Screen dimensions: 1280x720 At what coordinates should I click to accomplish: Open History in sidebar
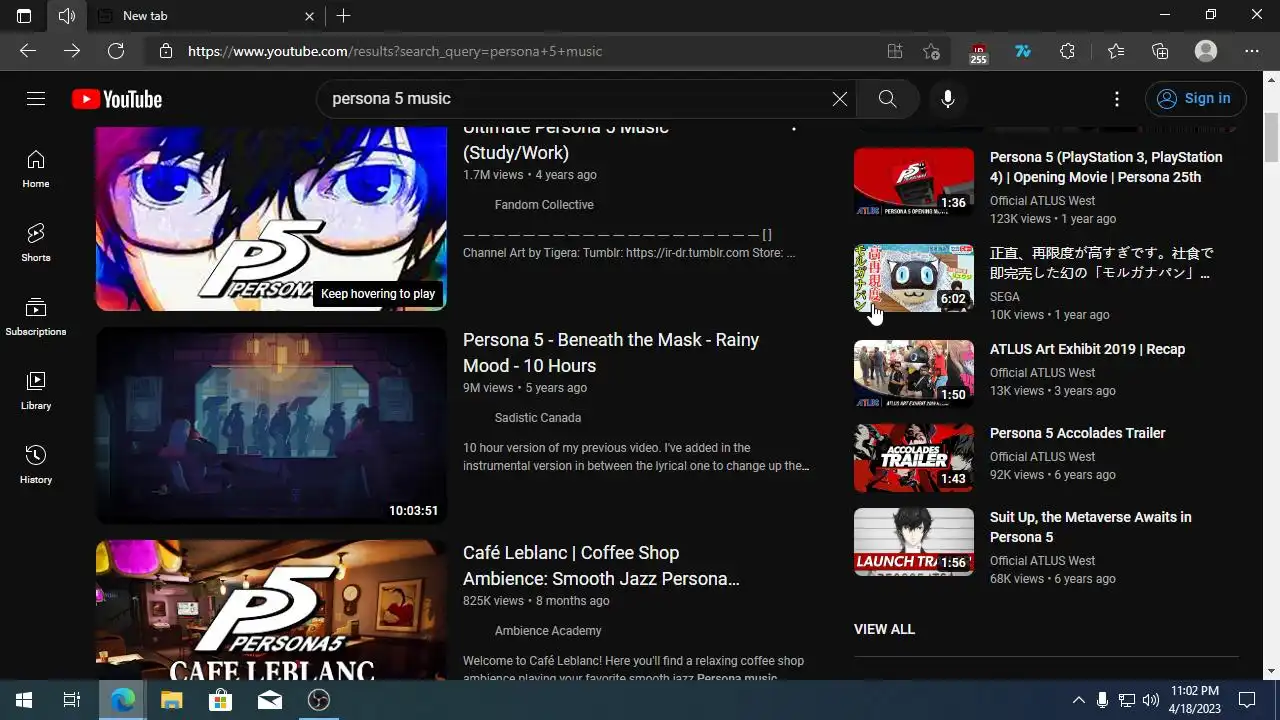(x=36, y=465)
